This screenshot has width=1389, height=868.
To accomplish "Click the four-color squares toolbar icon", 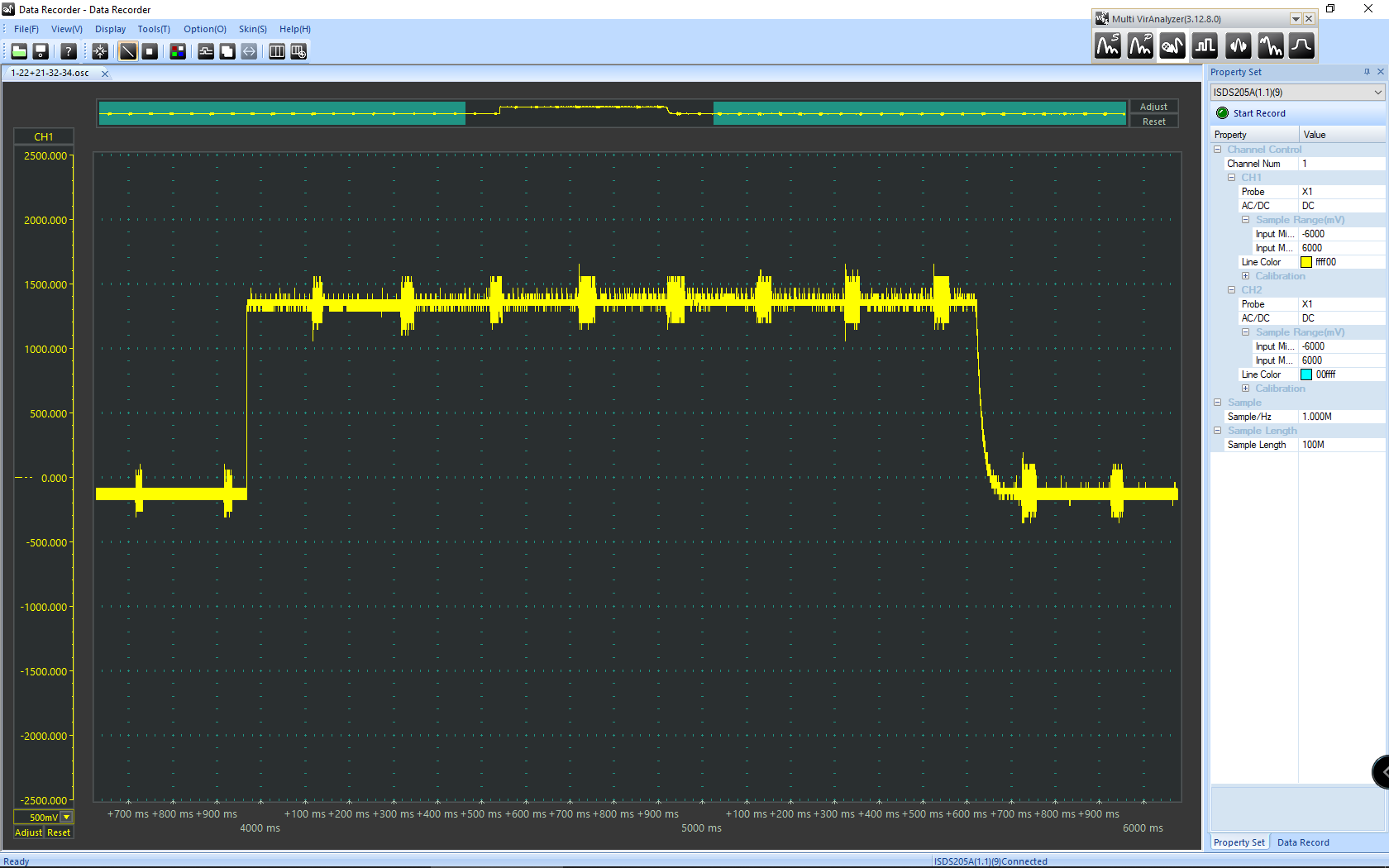I will 178,51.
